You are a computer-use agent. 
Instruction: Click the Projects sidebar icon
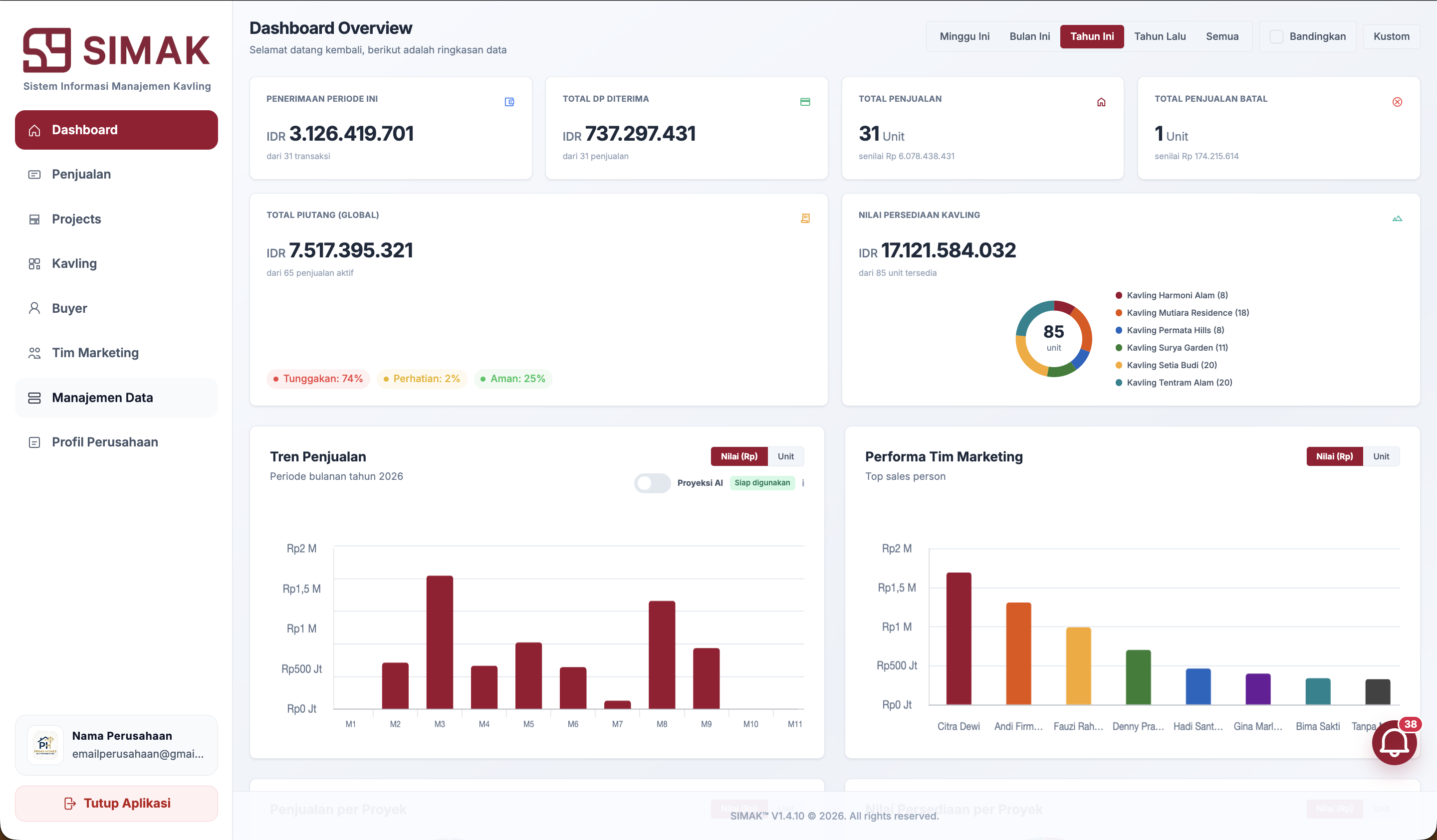point(34,219)
